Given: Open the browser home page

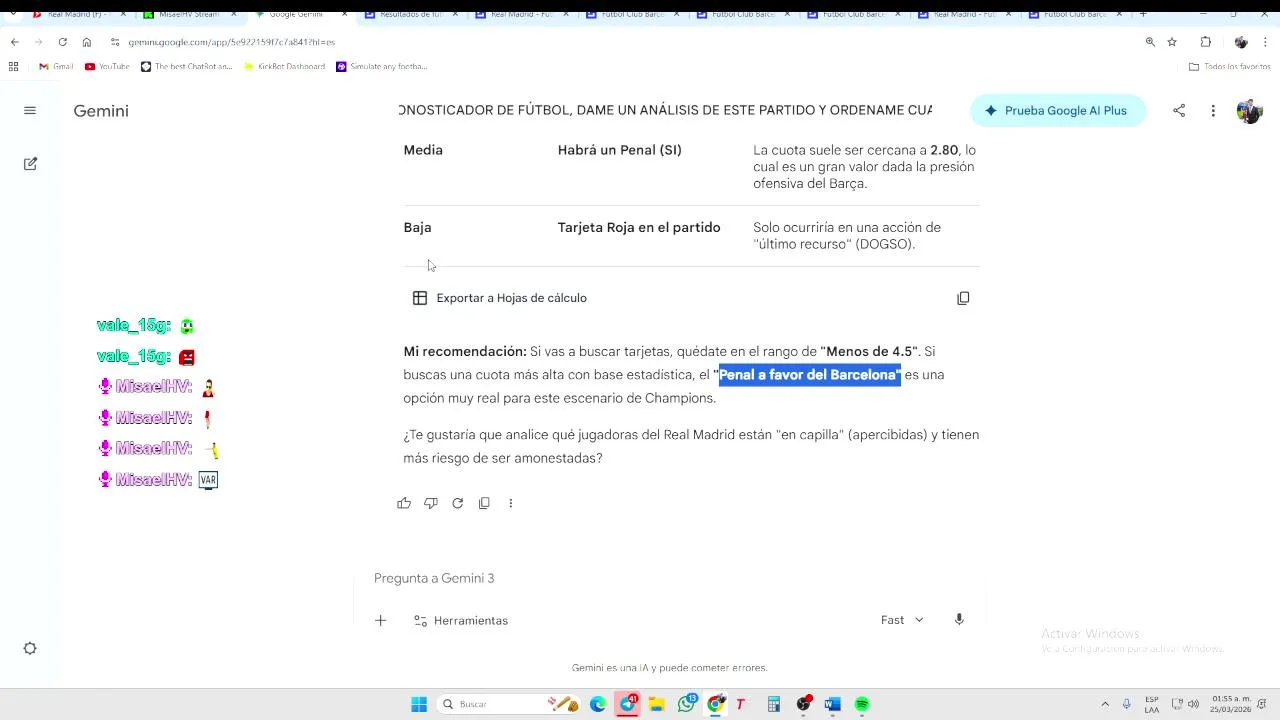Looking at the screenshot, I should tap(87, 42).
